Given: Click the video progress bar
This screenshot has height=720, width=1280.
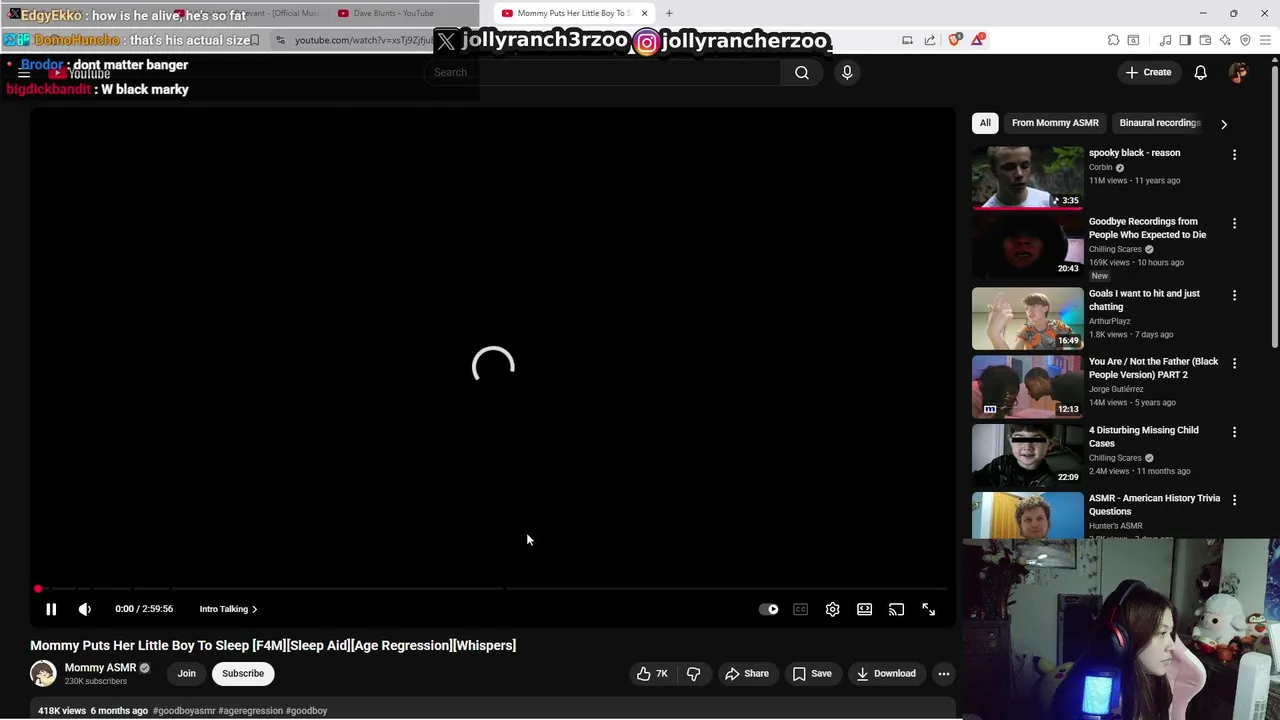Looking at the screenshot, I should tap(493, 589).
